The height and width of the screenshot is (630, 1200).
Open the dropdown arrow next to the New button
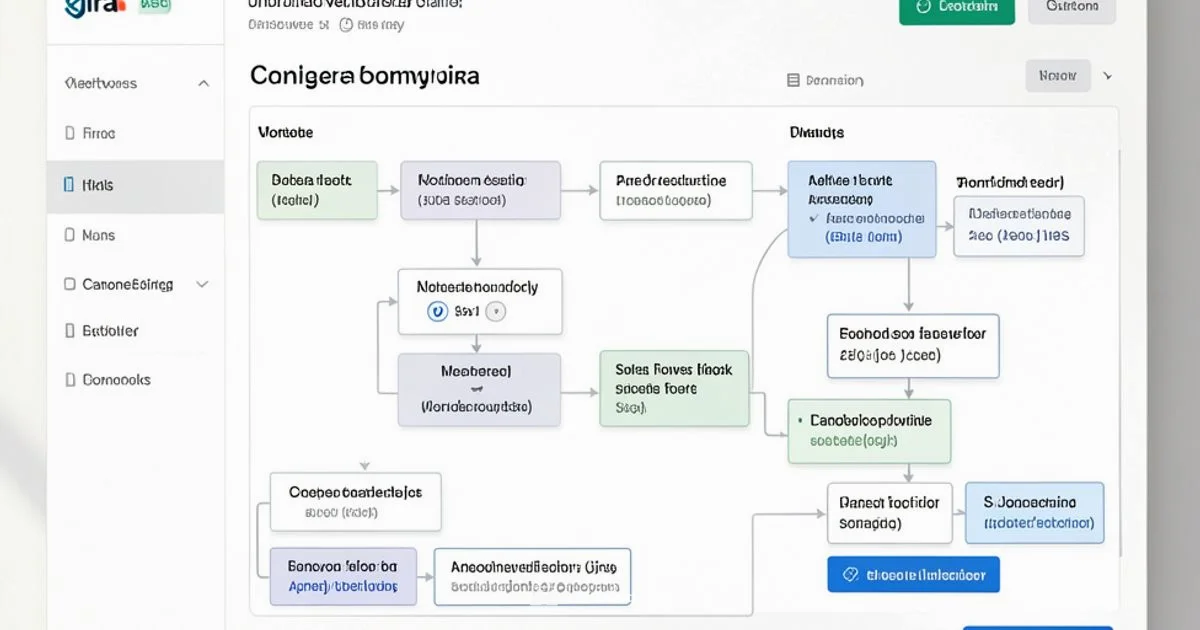tap(1106, 75)
